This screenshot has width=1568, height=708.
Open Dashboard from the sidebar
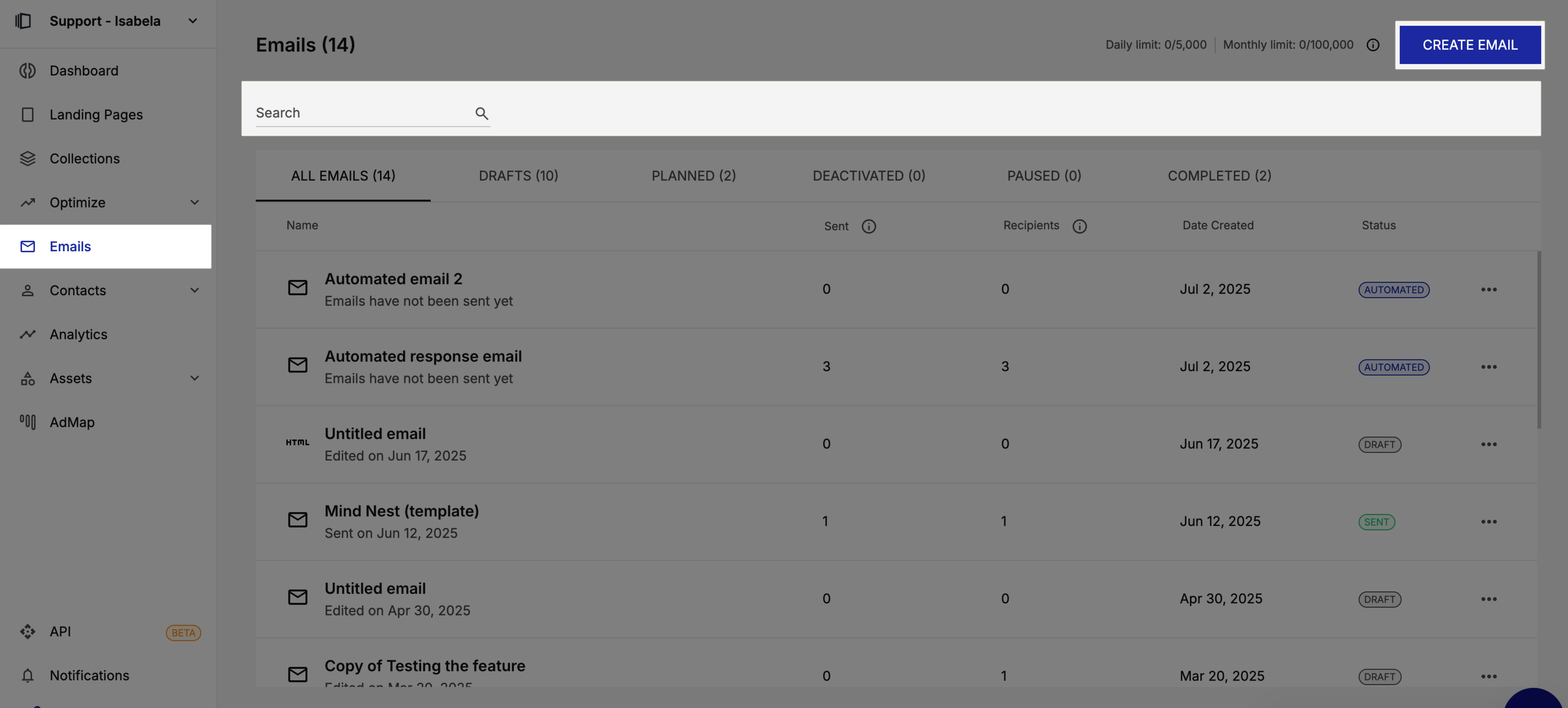(x=84, y=70)
